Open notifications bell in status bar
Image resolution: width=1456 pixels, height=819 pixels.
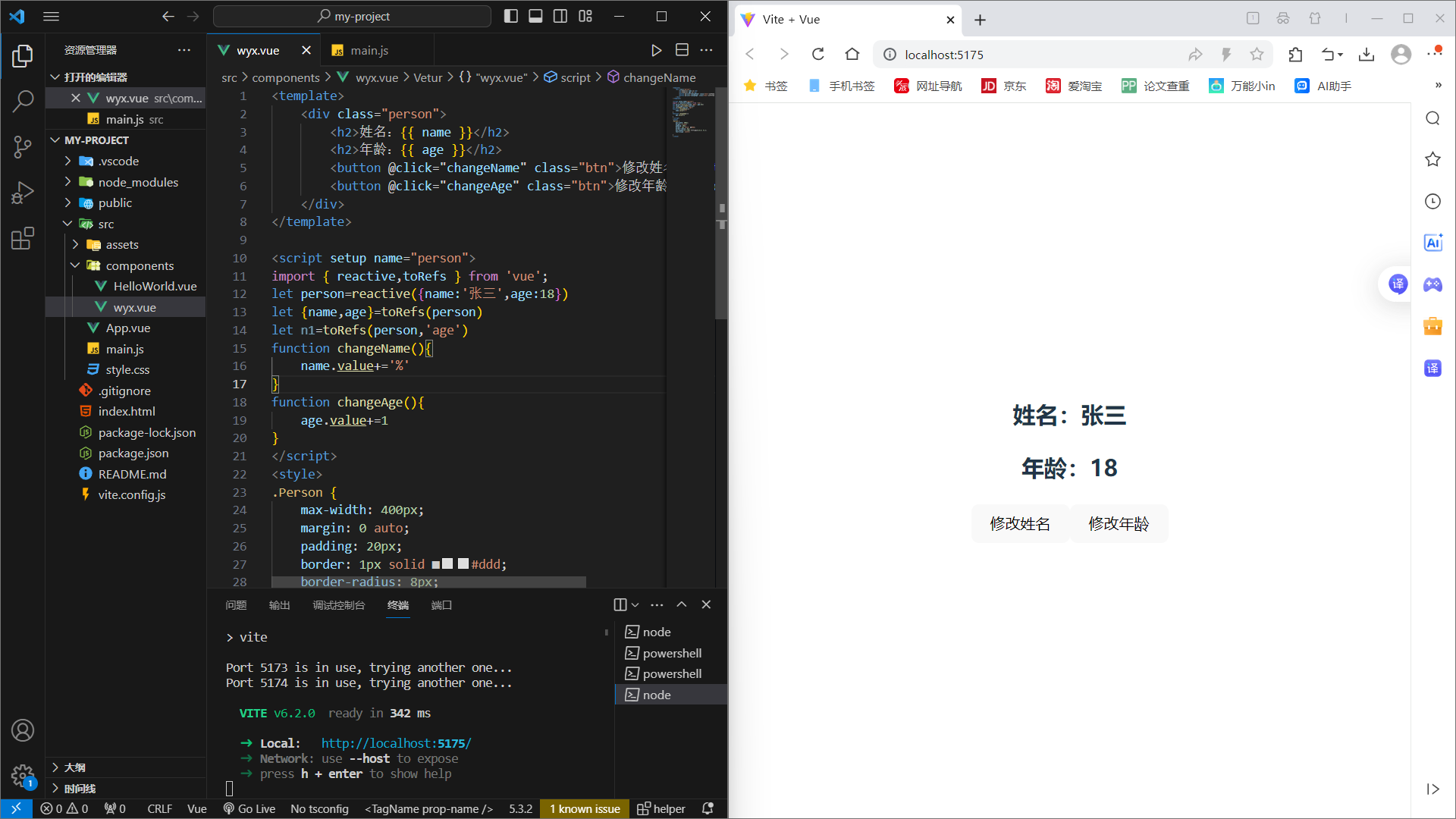[708, 808]
